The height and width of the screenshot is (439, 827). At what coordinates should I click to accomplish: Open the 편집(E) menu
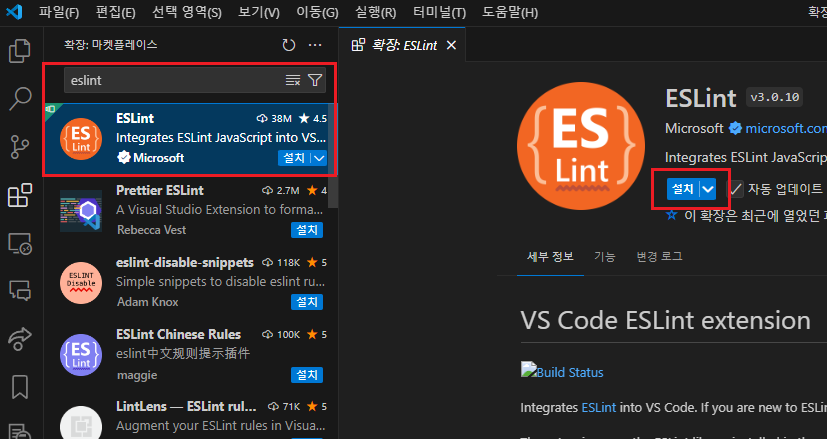(x=116, y=12)
